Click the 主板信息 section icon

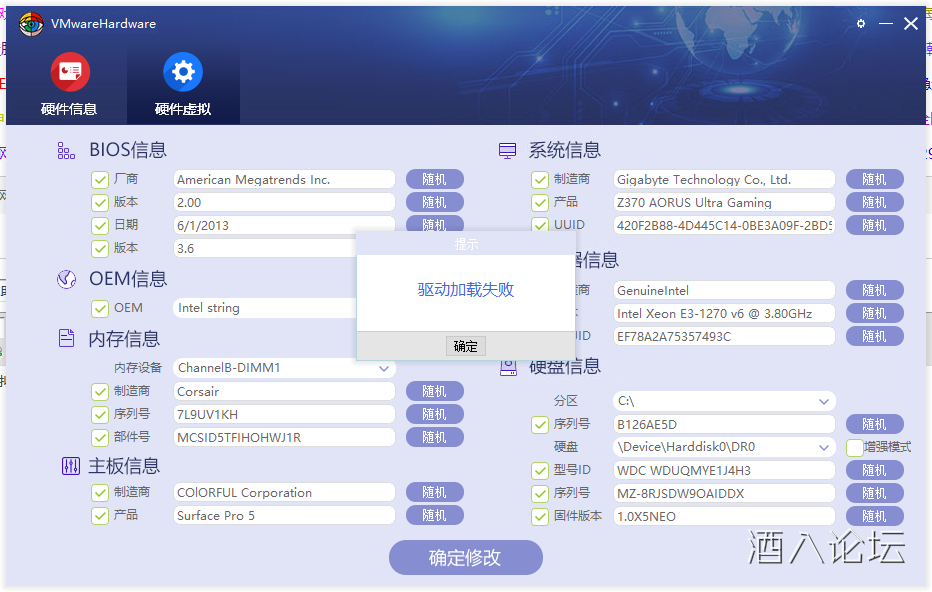point(70,466)
